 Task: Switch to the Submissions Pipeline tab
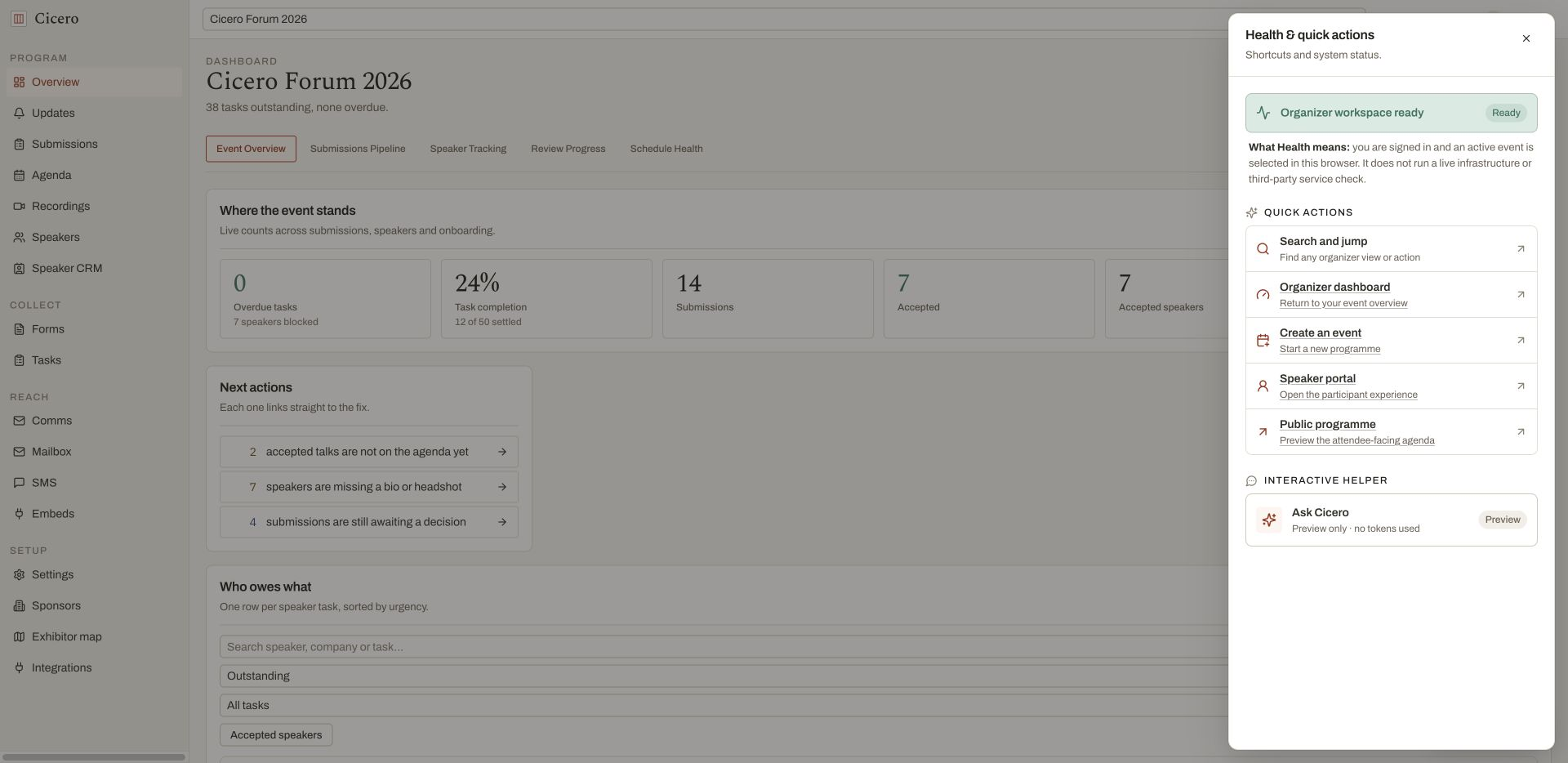click(x=358, y=149)
